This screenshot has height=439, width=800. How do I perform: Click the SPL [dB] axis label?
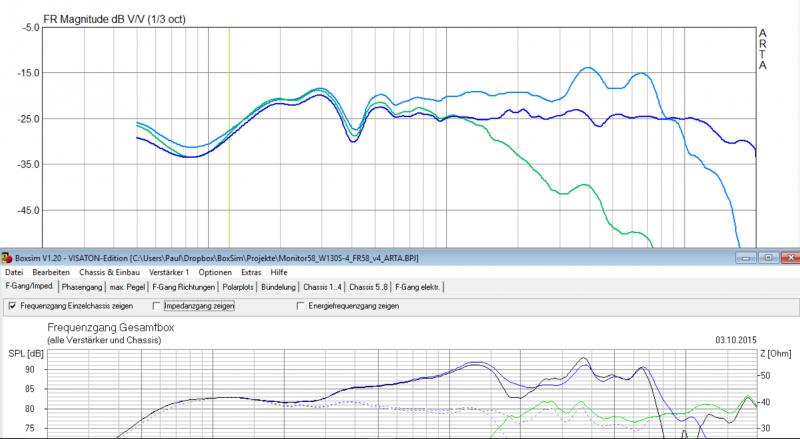coord(26,354)
